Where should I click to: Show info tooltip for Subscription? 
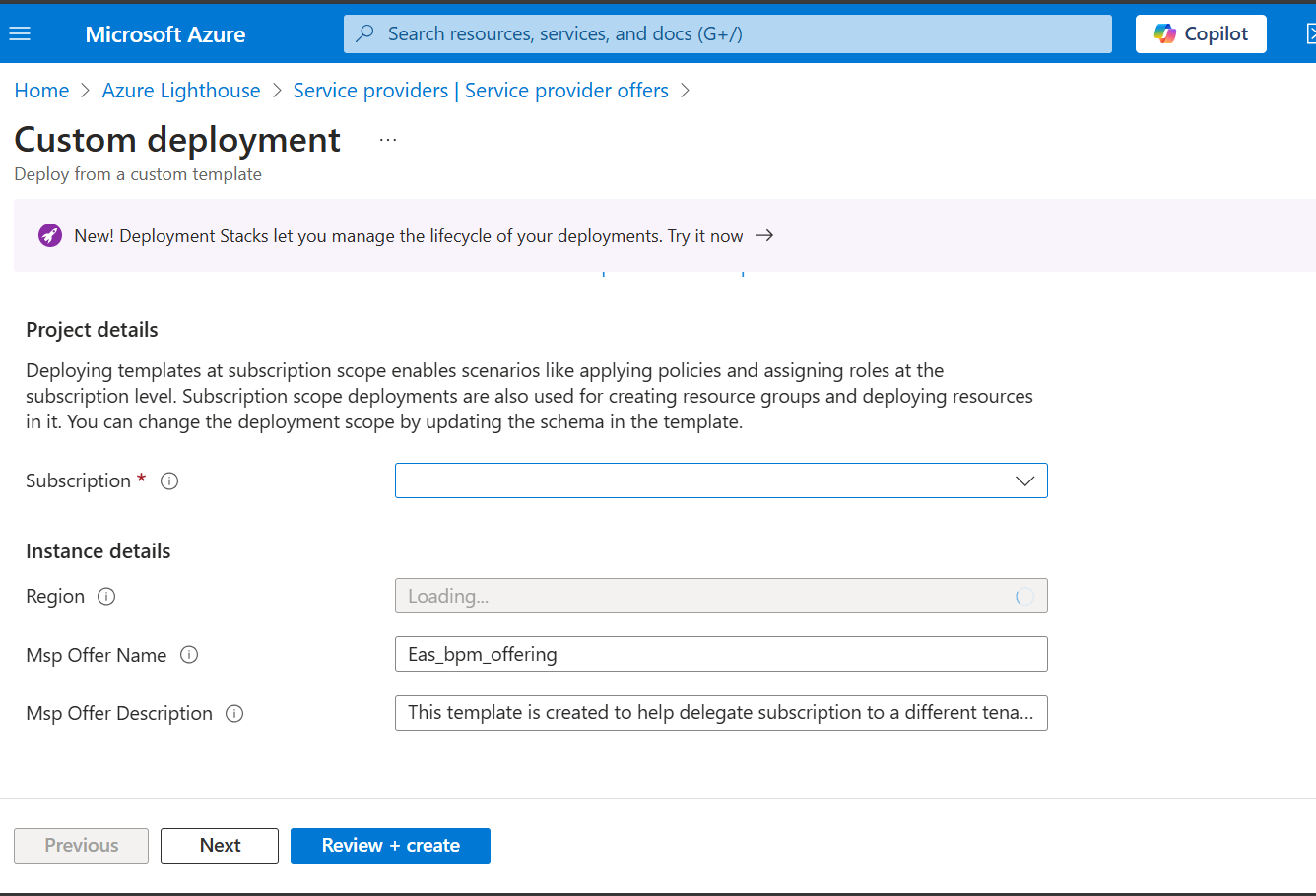(x=169, y=481)
